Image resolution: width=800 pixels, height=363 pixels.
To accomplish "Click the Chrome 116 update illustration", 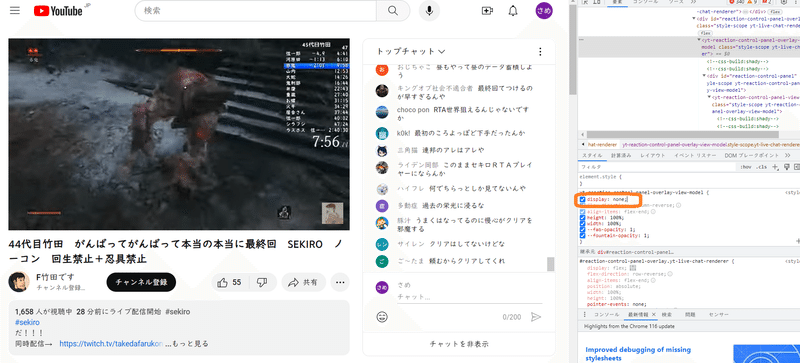I will pos(766,354).
